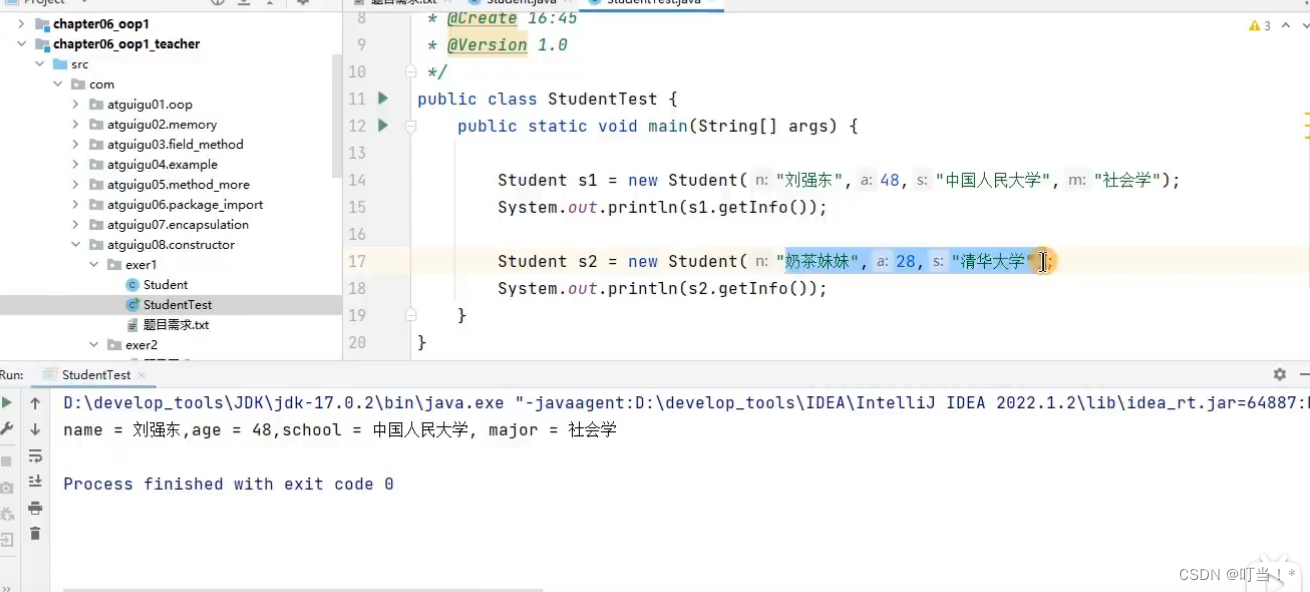Close the StudentTest run tab
The height and width of the screenshot is (592, 1310).
pyautogui.click(x=142, y=375)
